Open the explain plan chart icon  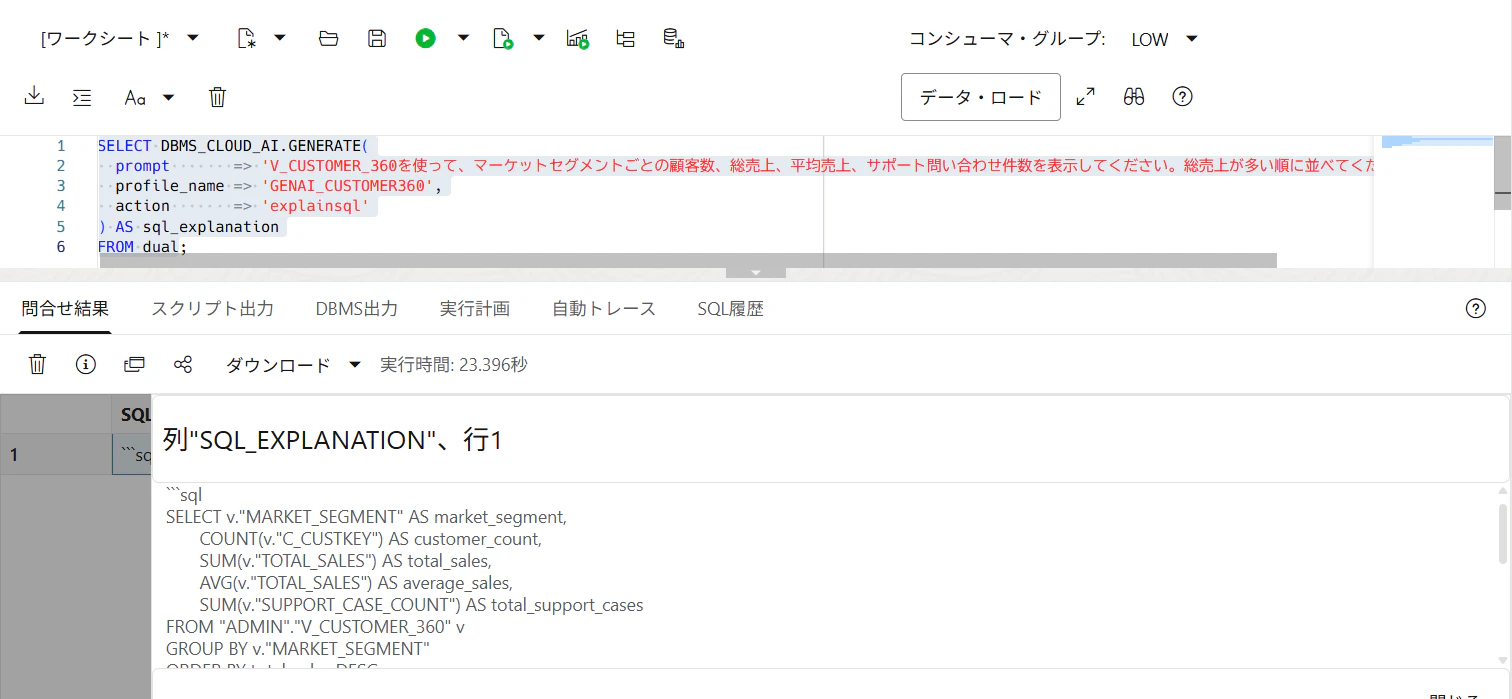(577, 38)
